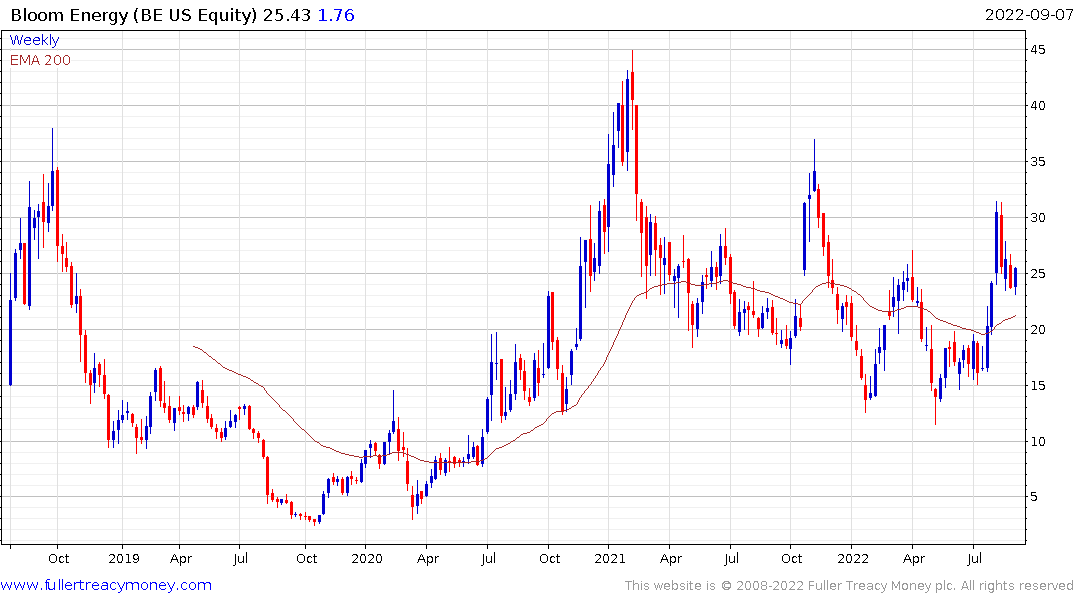
Task: Click the 40 price axis label
Action: [x=1037, y=106]
